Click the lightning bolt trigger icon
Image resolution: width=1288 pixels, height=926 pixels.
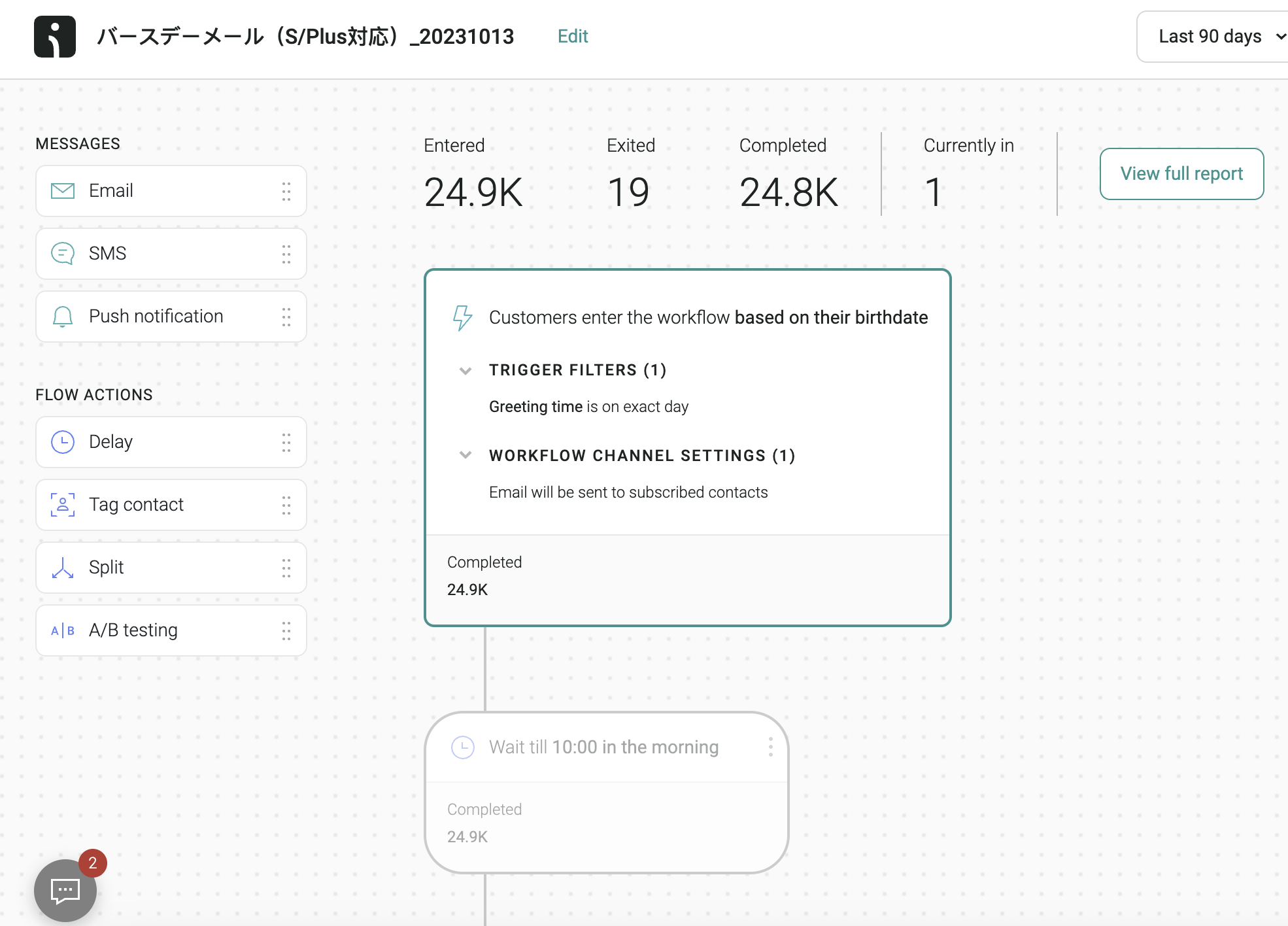[463, 318]
